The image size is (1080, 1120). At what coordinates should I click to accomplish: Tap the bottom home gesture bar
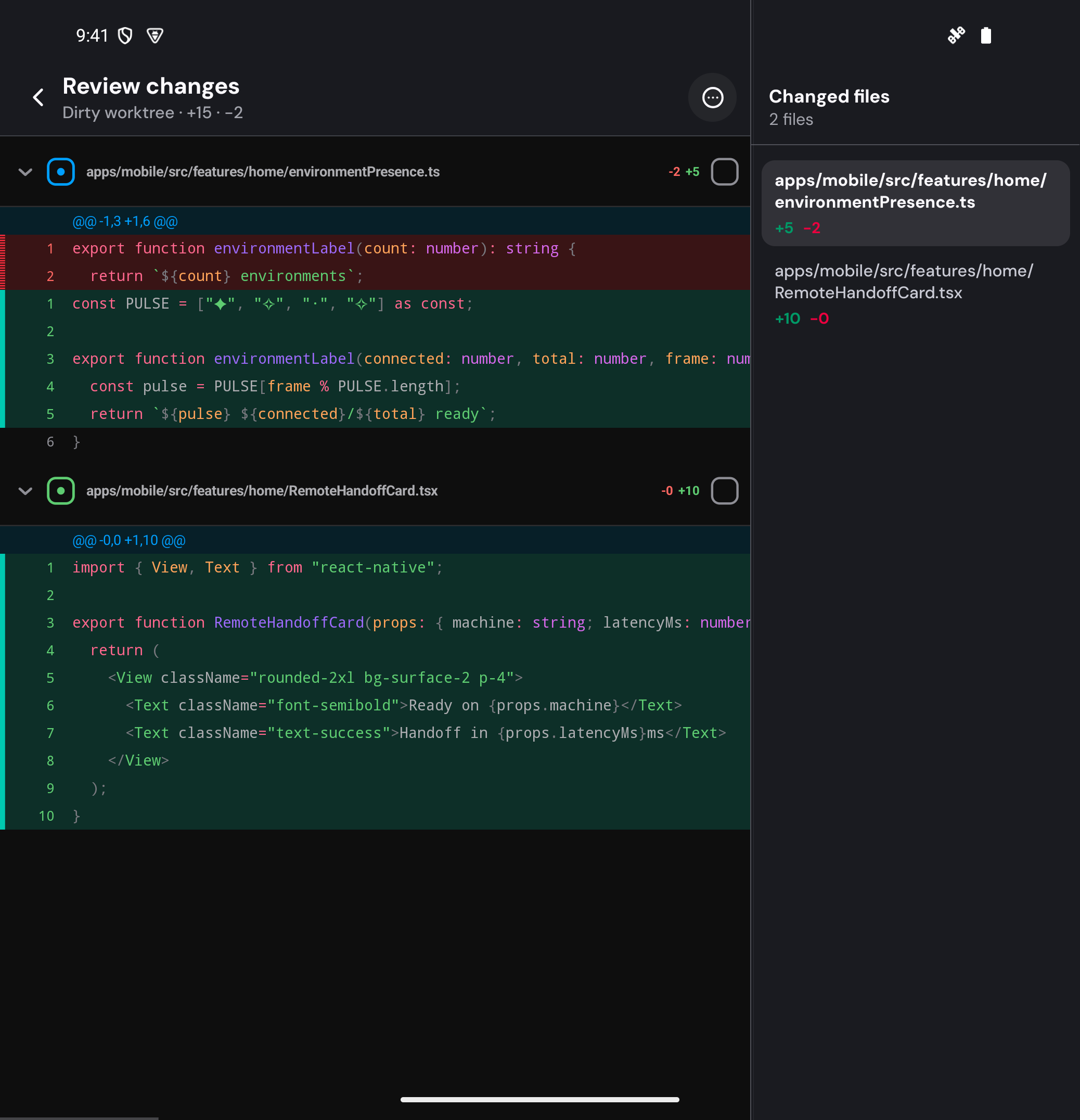point(539,1099)
